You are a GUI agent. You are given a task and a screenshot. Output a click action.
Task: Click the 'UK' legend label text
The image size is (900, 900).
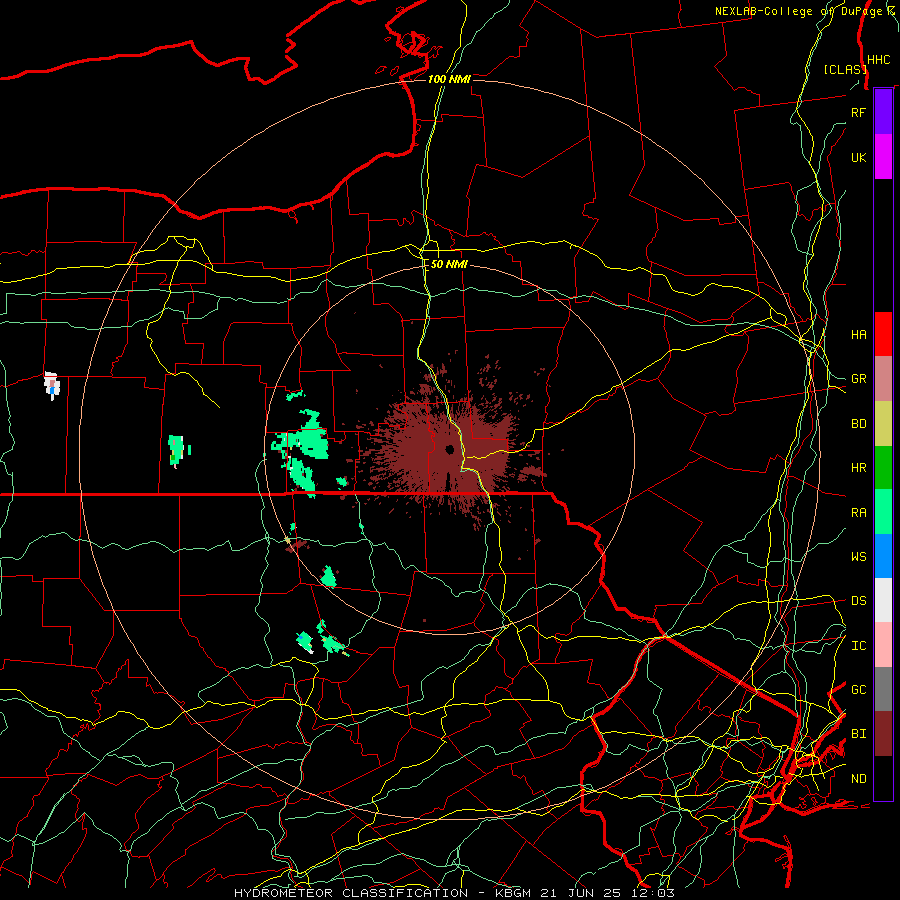click(858, 158)
